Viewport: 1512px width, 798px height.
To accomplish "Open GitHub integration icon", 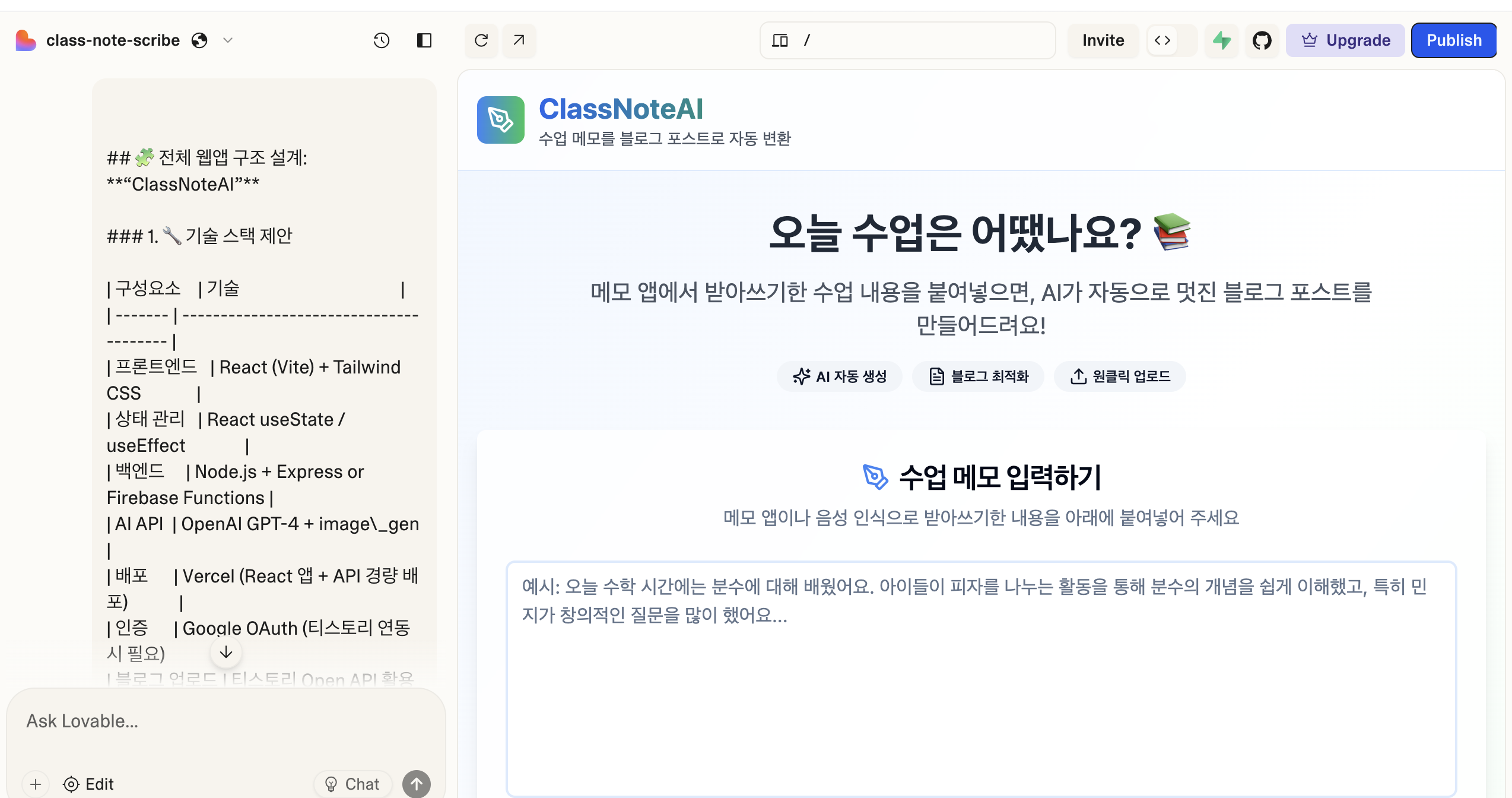I will (1262, 40).
